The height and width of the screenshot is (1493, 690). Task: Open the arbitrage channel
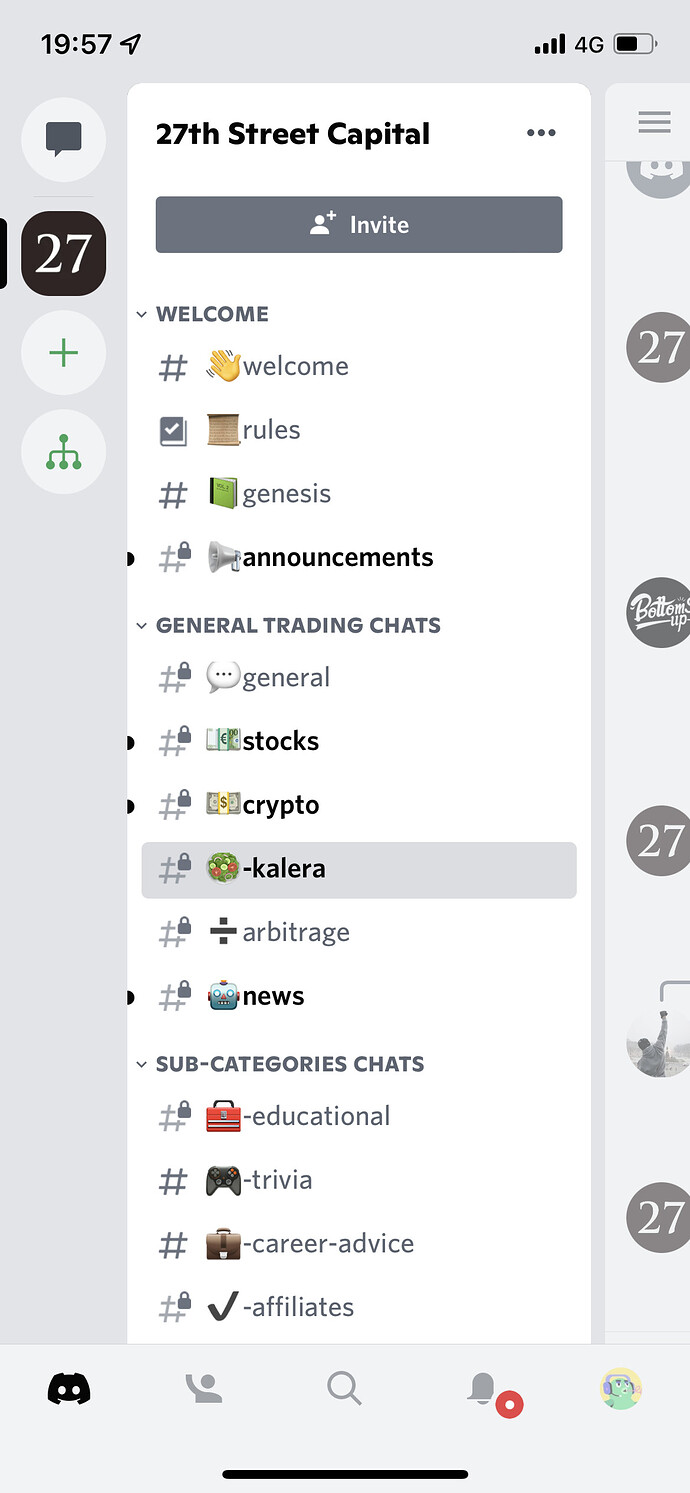[359, 932]
